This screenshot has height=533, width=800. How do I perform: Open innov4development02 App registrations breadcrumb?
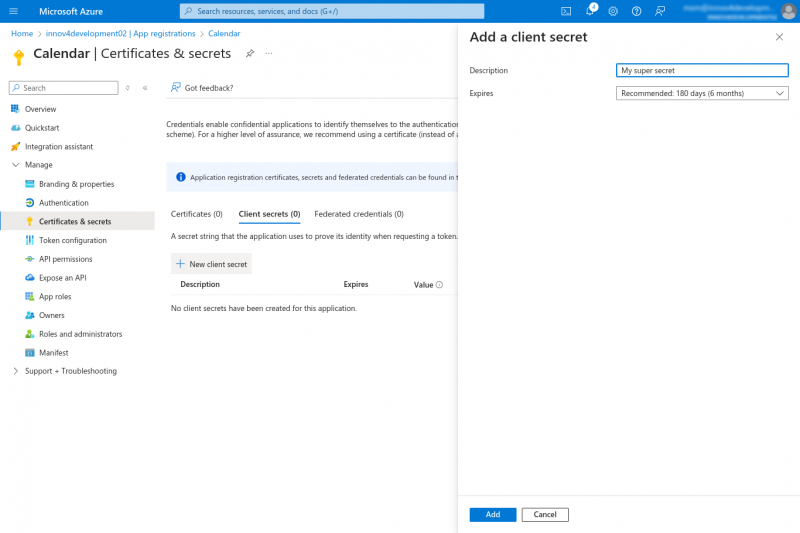pyautogui.click(x=120, y=34)
